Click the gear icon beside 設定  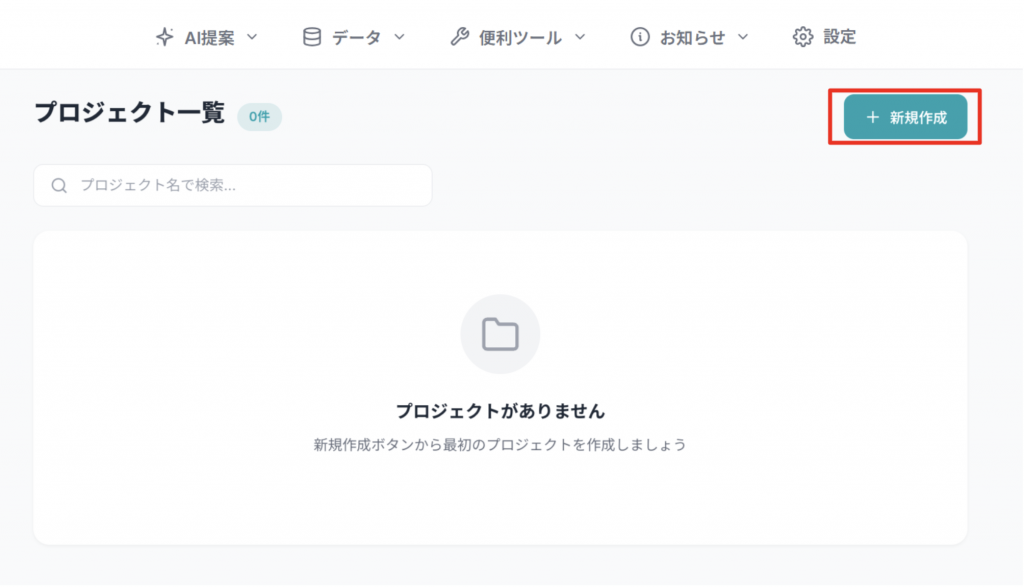point(802,37)
